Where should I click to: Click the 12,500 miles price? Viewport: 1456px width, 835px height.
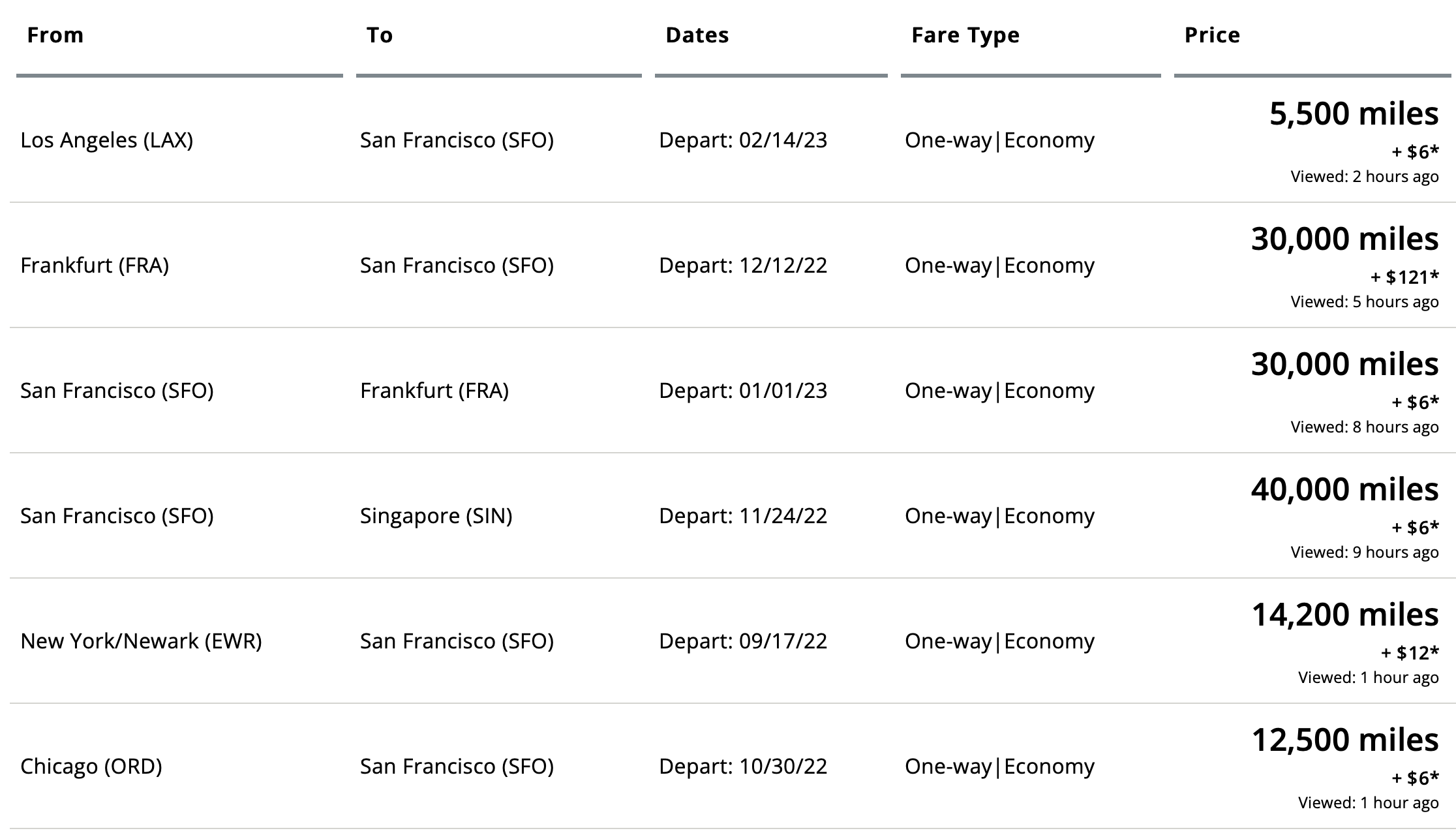tap(1344, 740)
